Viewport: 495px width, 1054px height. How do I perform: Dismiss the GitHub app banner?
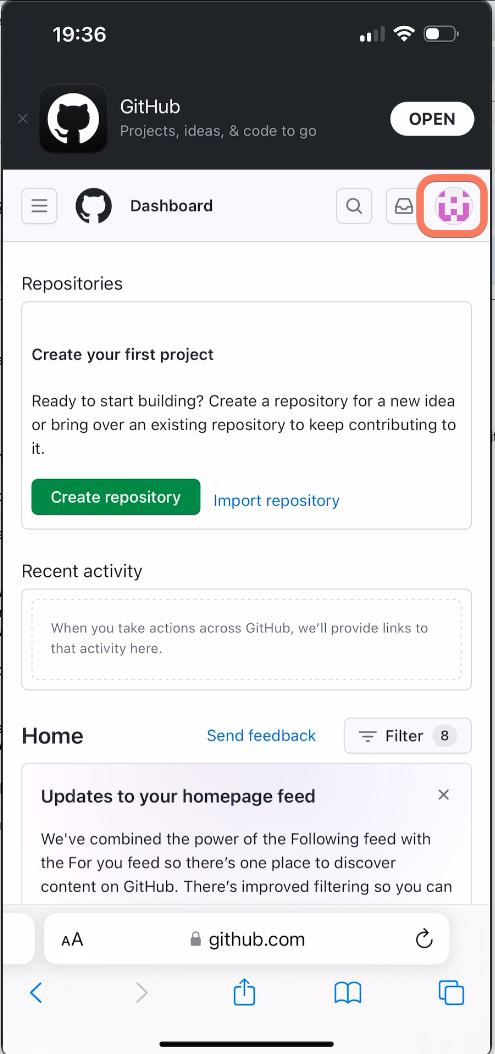22,119
